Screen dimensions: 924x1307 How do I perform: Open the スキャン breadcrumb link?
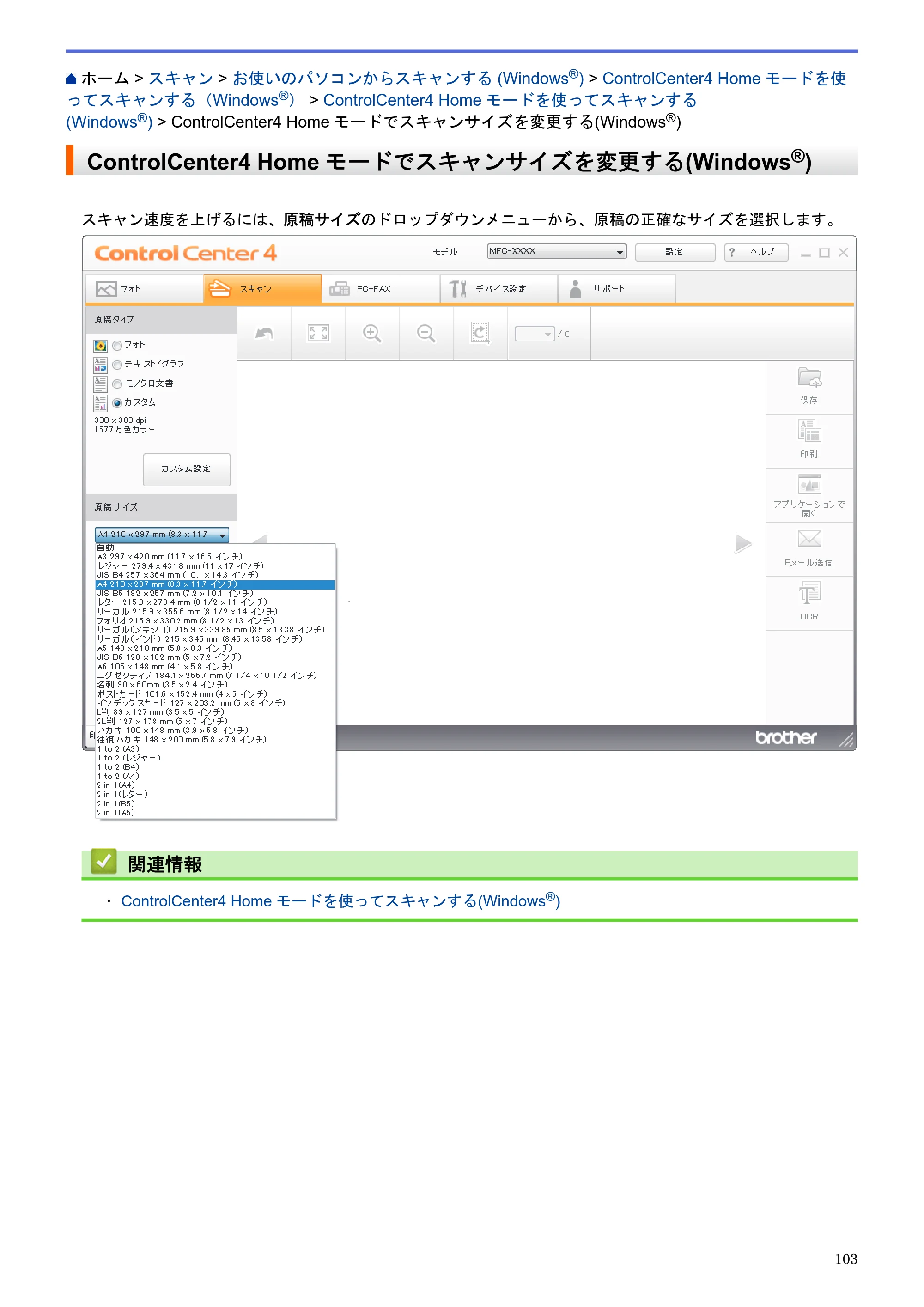(181, 79)
